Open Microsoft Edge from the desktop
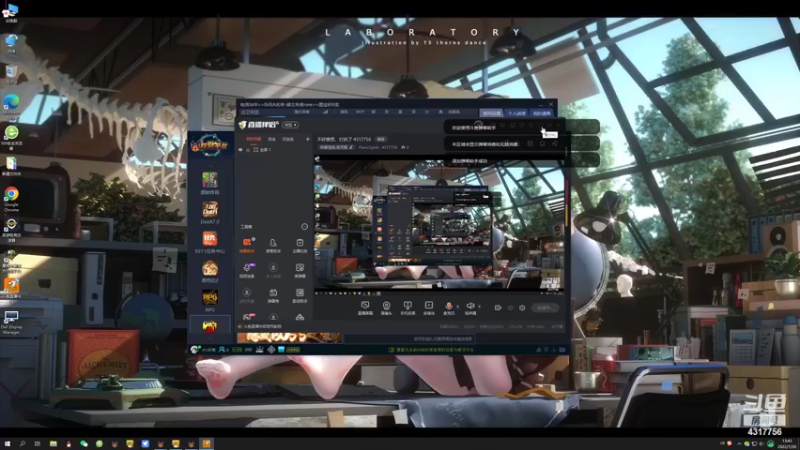Screen dimensions: 800x450 11,106
